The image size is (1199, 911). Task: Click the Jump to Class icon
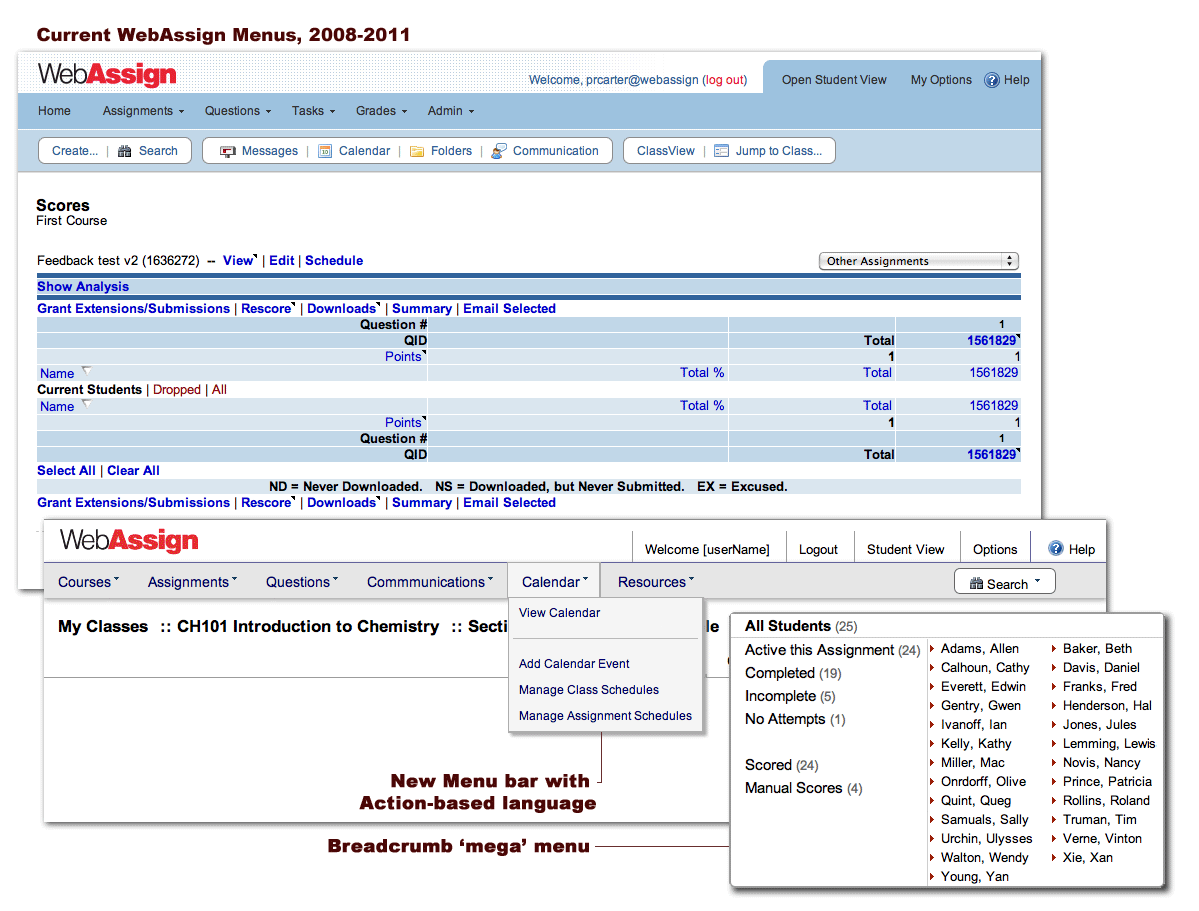pos(721,151)
